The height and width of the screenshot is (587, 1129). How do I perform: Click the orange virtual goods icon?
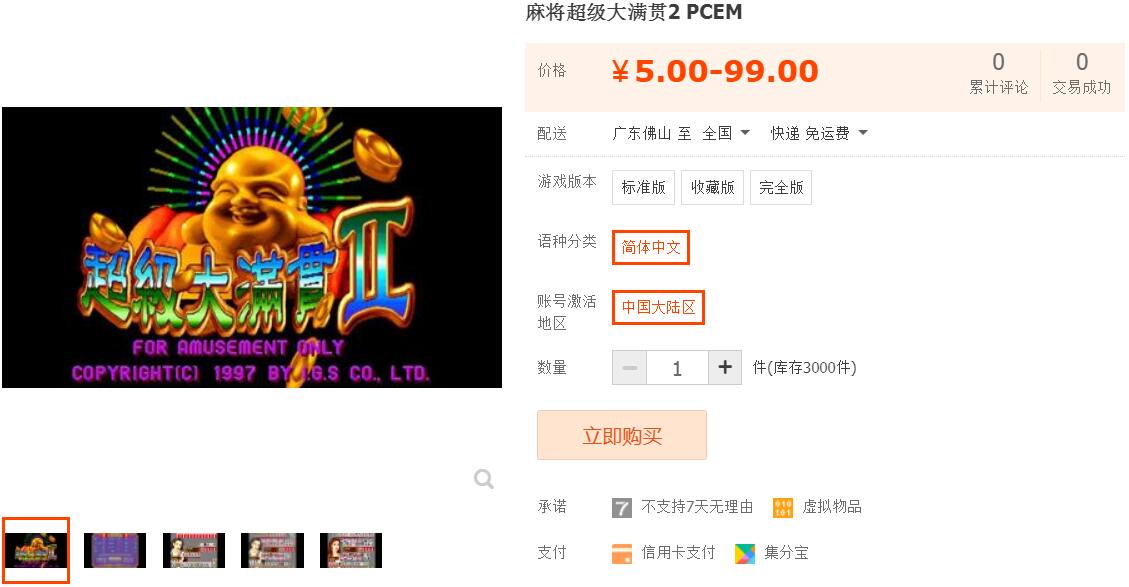point(783,508)
